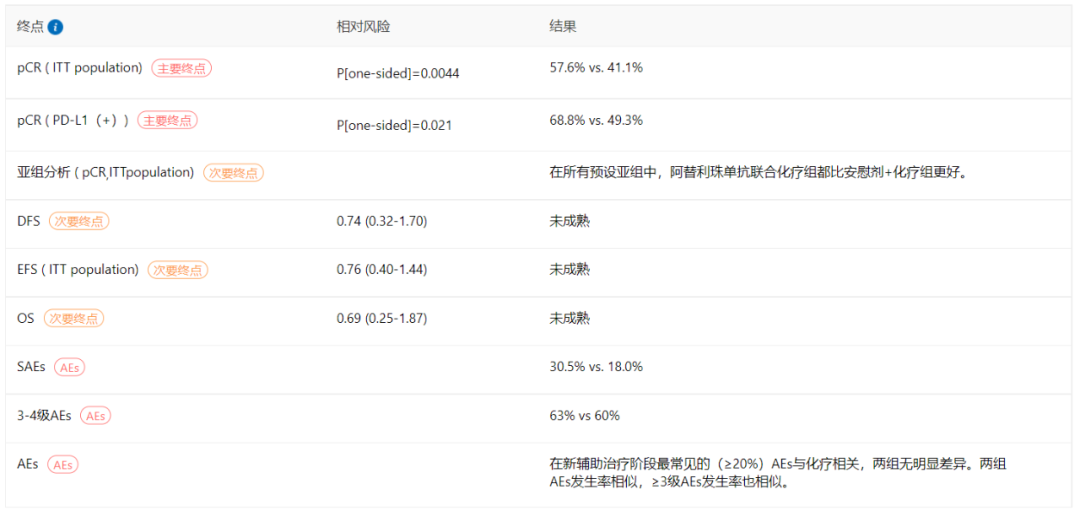
Task: Select the pCR ( ITT population) endpoint label
Action: coord(80,68)
